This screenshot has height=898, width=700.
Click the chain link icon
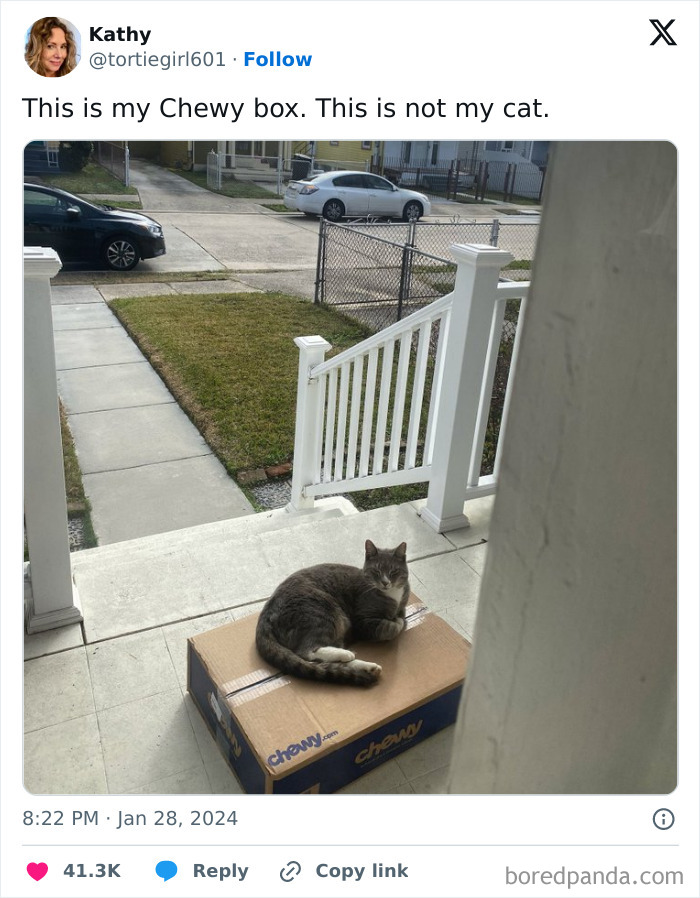pos(290,872)
